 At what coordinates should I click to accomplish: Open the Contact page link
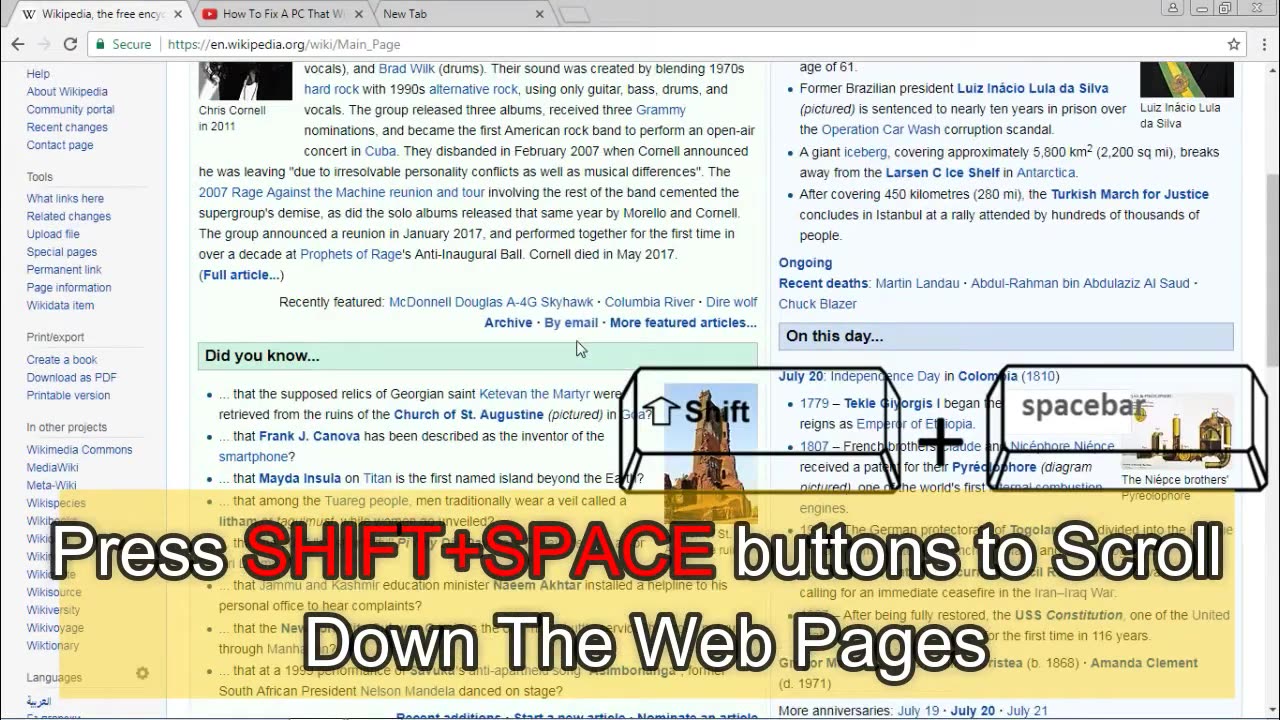coord(60,146)
